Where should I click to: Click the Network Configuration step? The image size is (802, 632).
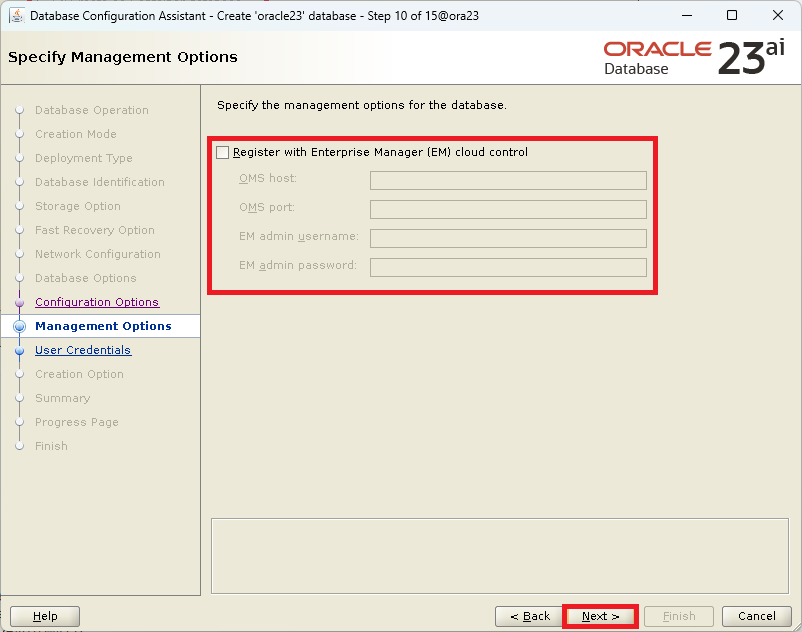click(x=98, y=254)
